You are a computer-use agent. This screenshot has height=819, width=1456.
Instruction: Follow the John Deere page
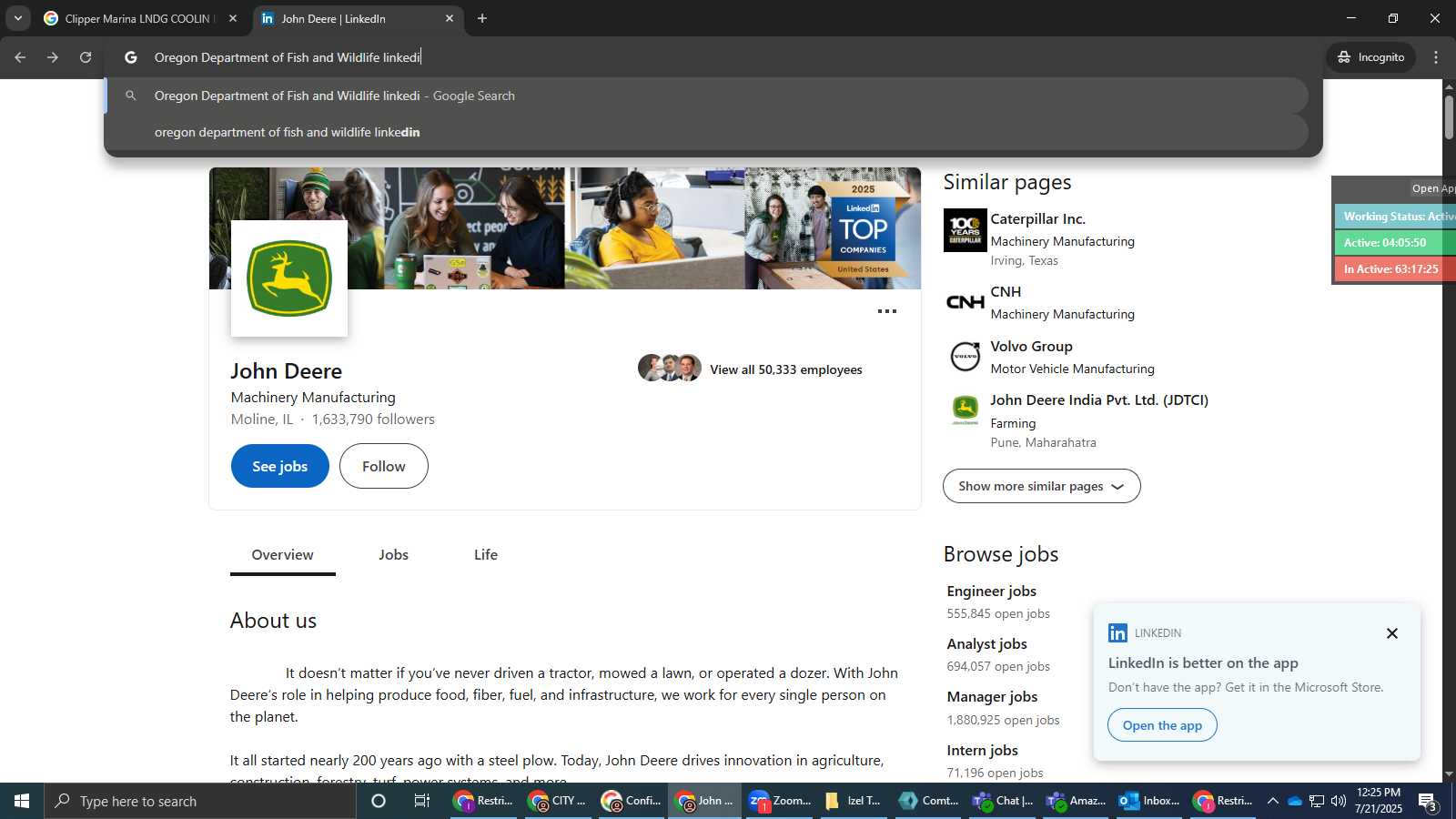(384, 466)
